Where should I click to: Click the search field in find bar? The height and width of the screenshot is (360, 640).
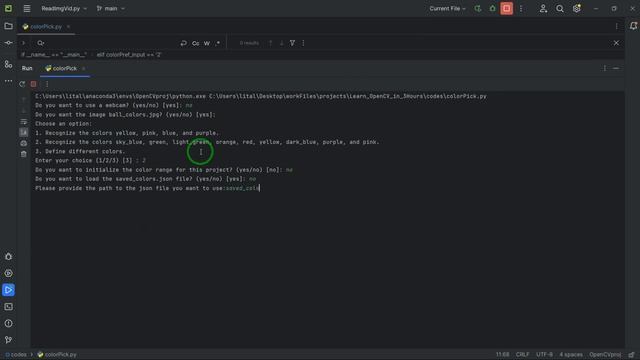tap(110, 43)
